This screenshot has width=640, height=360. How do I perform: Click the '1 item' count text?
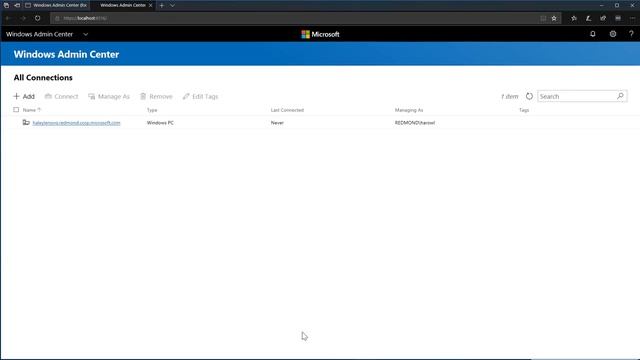click(509, 97)
